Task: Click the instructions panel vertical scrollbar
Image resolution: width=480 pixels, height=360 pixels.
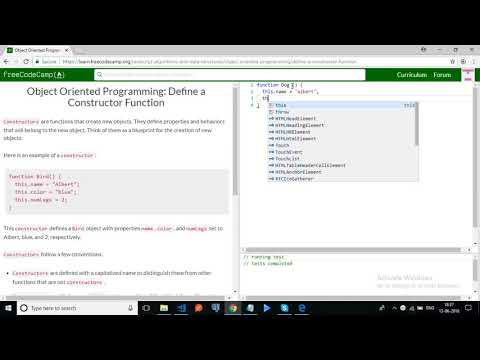Action: pos(235,142)
